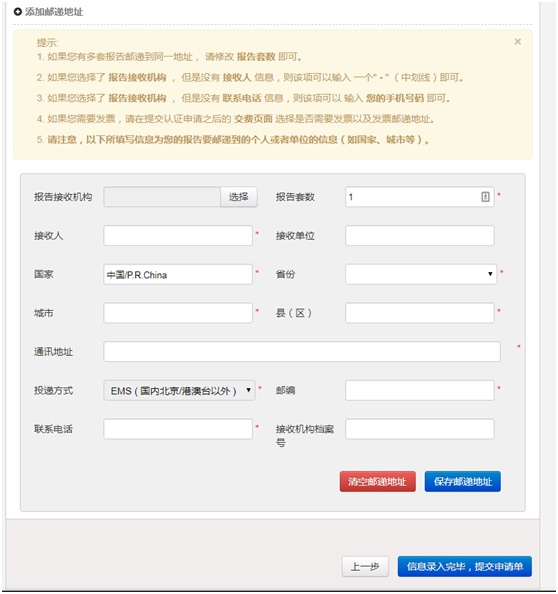Viewport: 558px width, 594px height.
Task: Focus the 县（区）input field
Action: 420,313
